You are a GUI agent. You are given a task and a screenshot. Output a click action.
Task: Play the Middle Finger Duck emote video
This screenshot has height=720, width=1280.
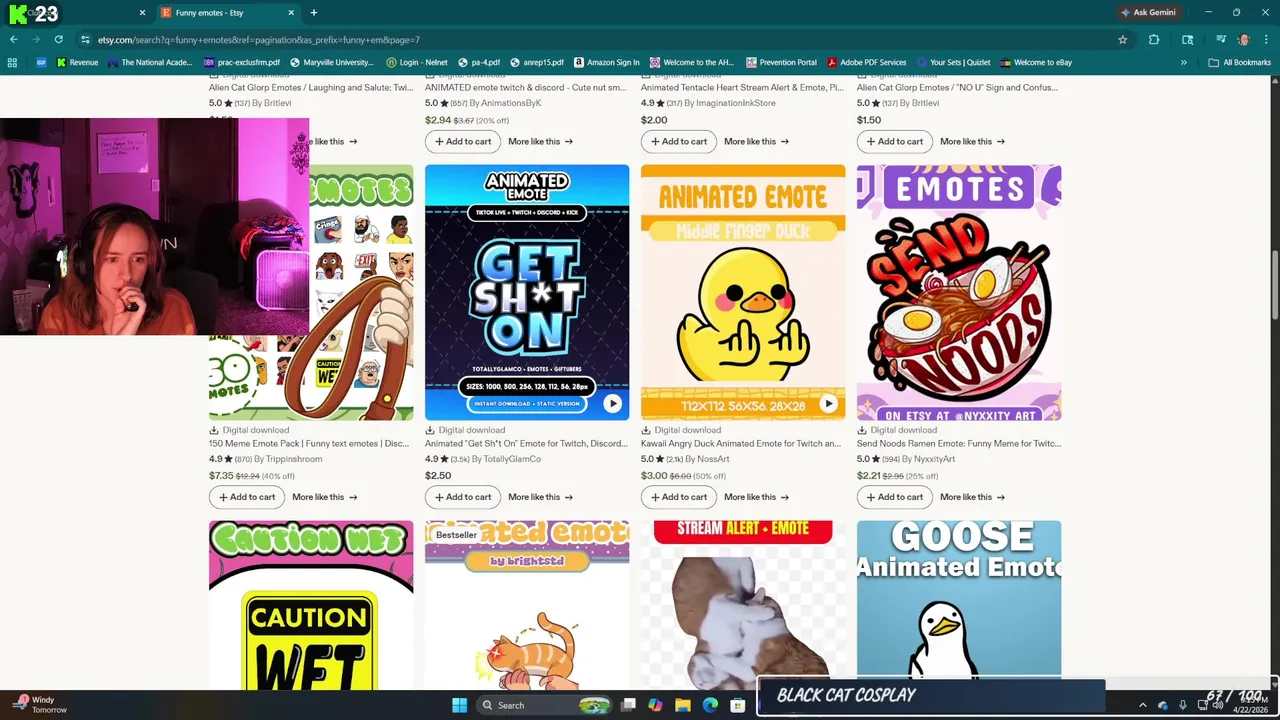coord(828,404)
